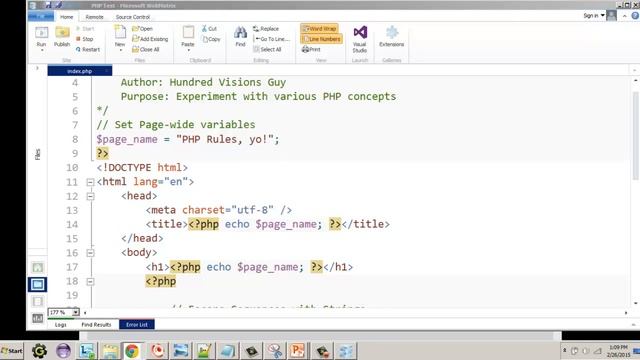Expand the Files side panel chevron
640x360 pixels.
[x=37, y=68]
